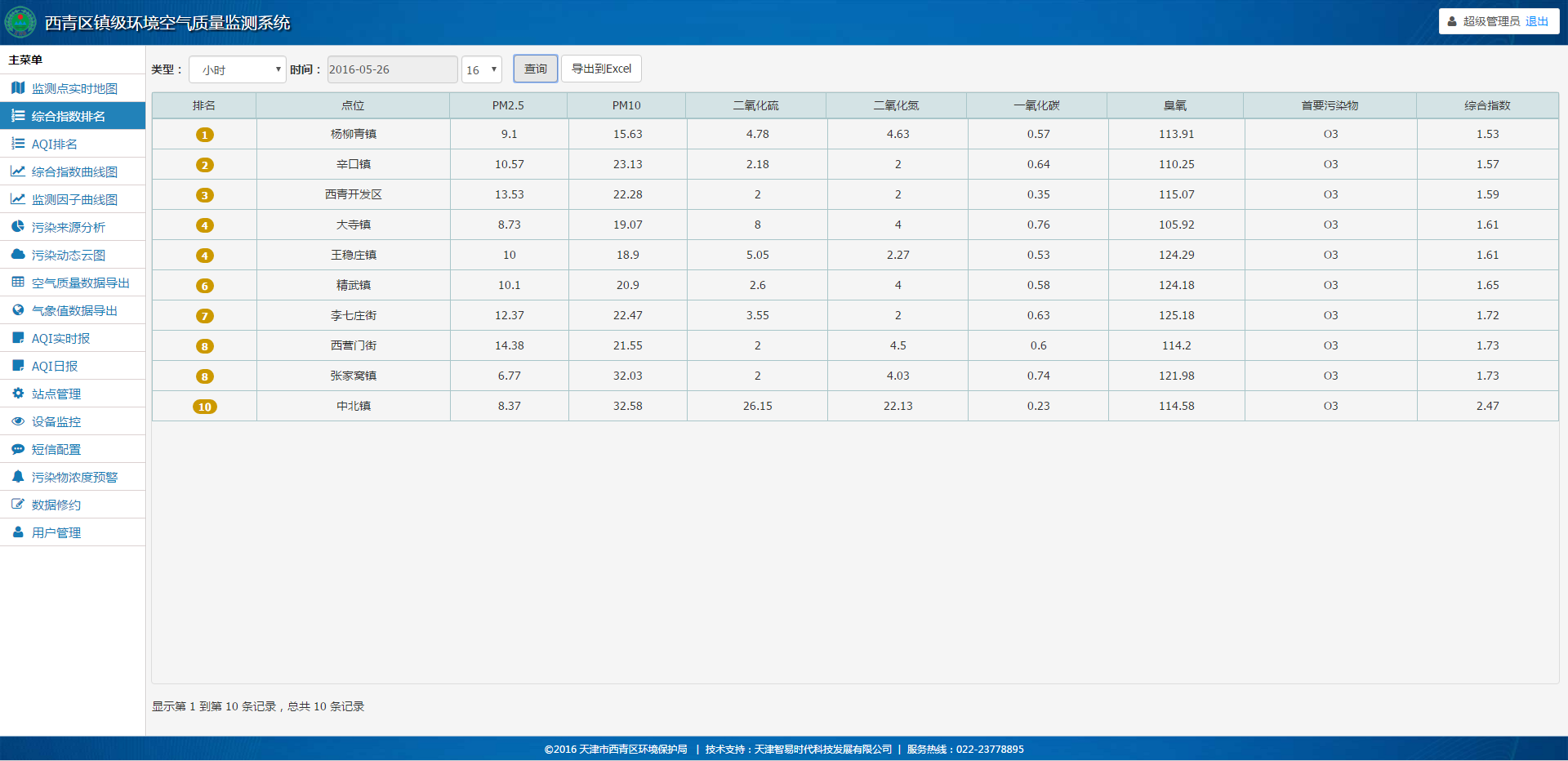Open the 类型 dropdown showing 小时
Viewport: 1568px width, 761px height.
[238, 69]
